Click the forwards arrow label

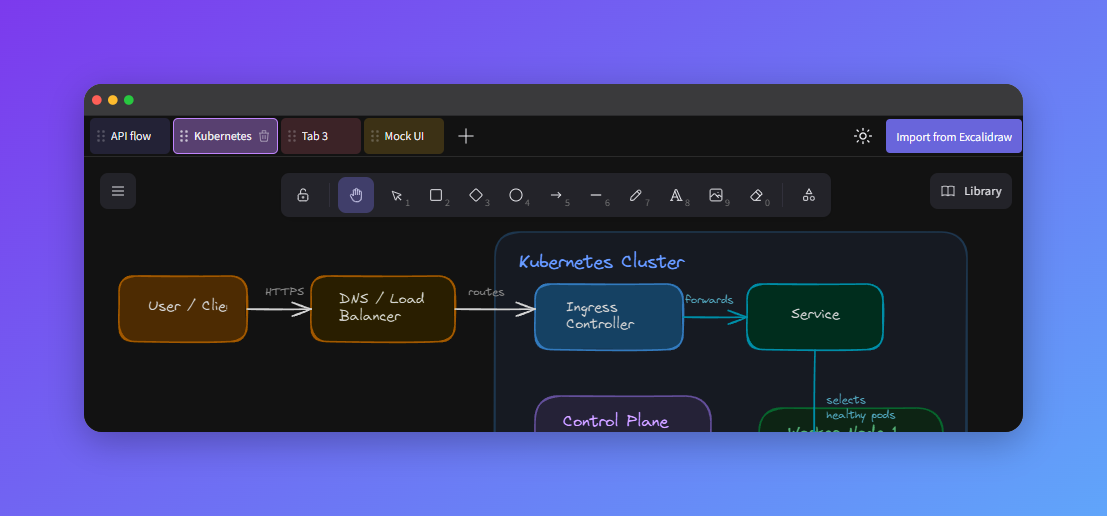709,299
